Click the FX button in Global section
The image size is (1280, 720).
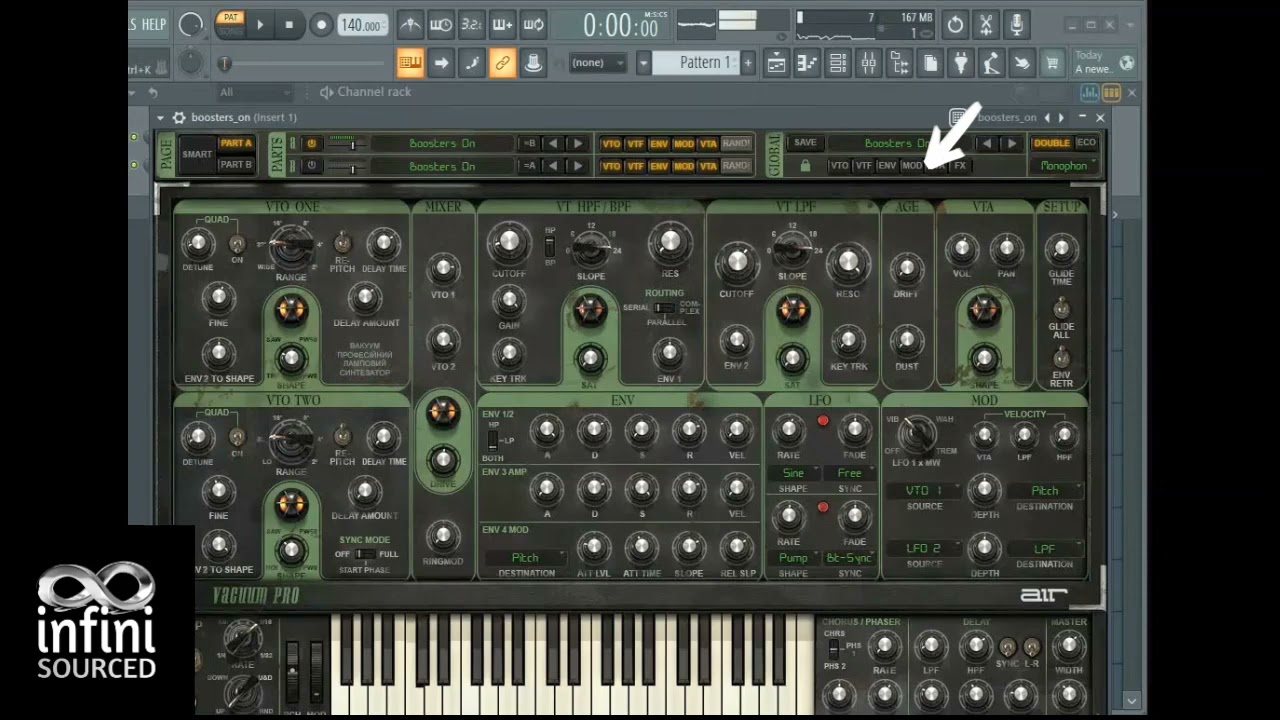[960, 166]
